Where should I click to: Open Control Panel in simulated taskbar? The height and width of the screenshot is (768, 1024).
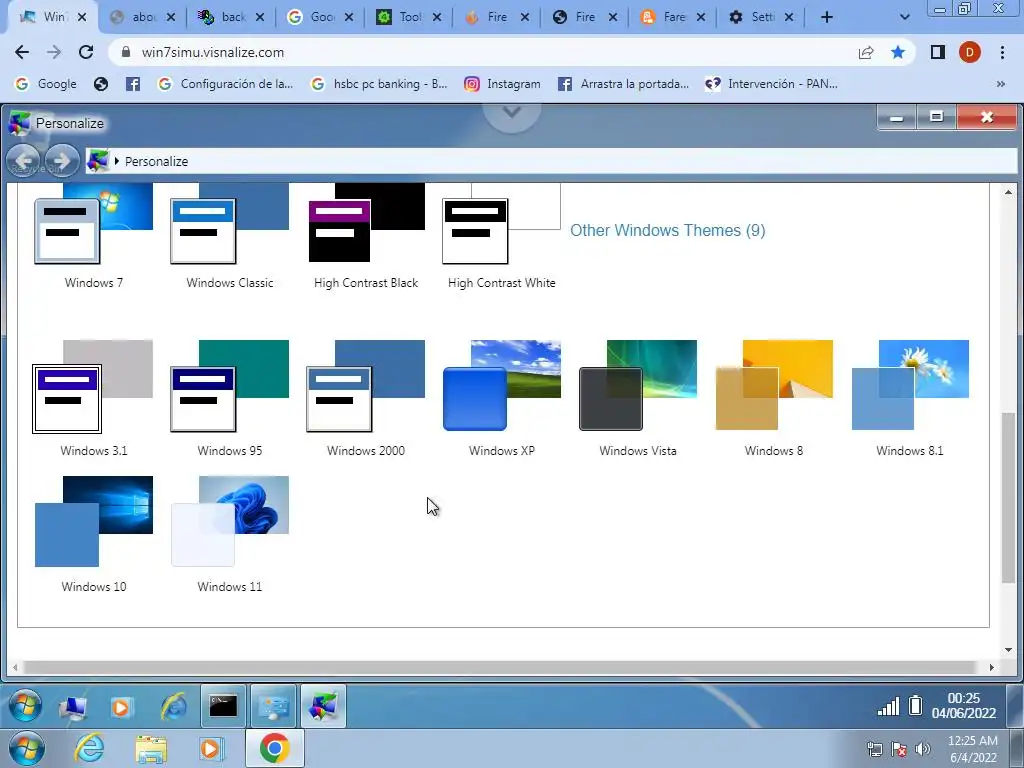coord(274,706)
